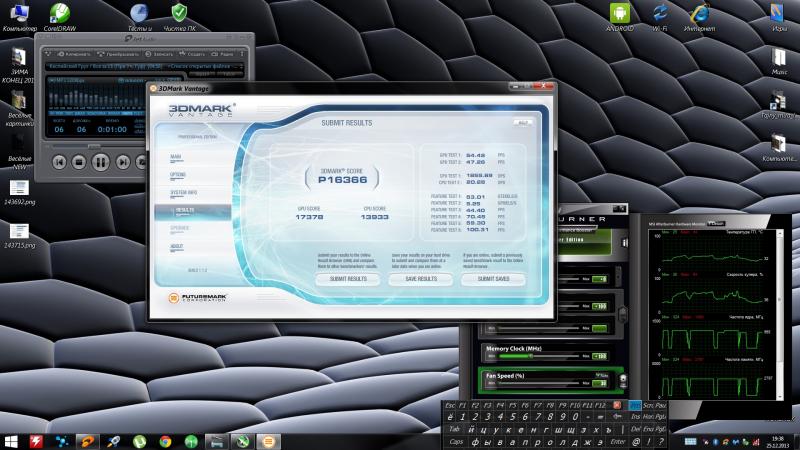Image resolution: width=800 pixels, height=450 pixels.
Task: Click the @ key on on-screen keyboard
Action: point(636,442)
